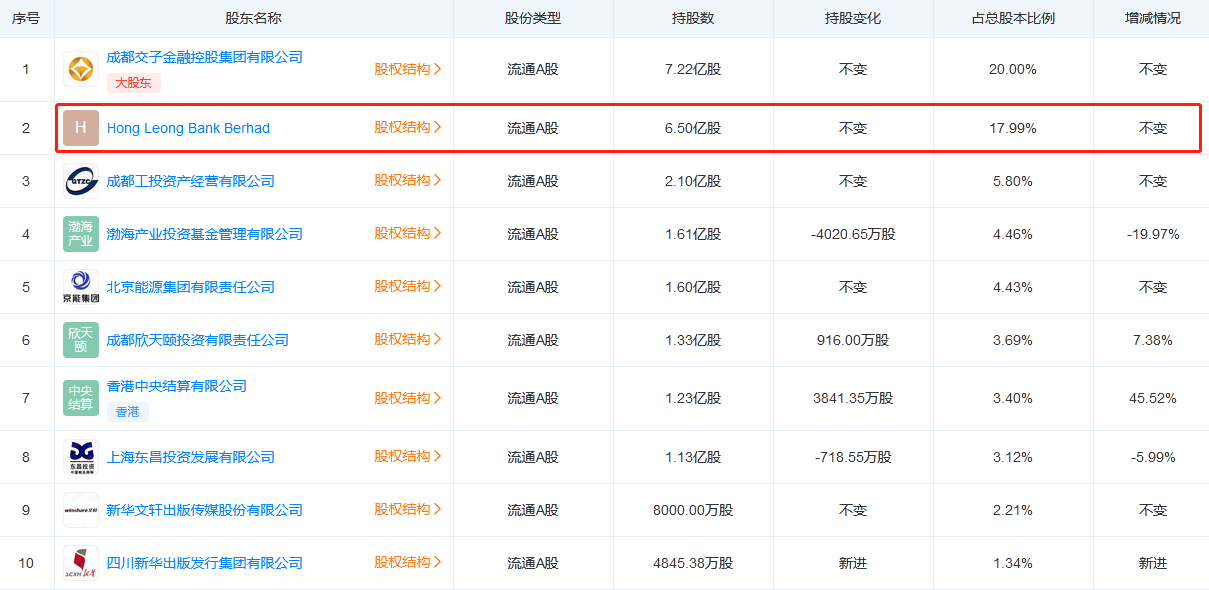1209x590 pixels.
Task: Open 香港中央结算有限公司 link
Action: coord(177,386)
